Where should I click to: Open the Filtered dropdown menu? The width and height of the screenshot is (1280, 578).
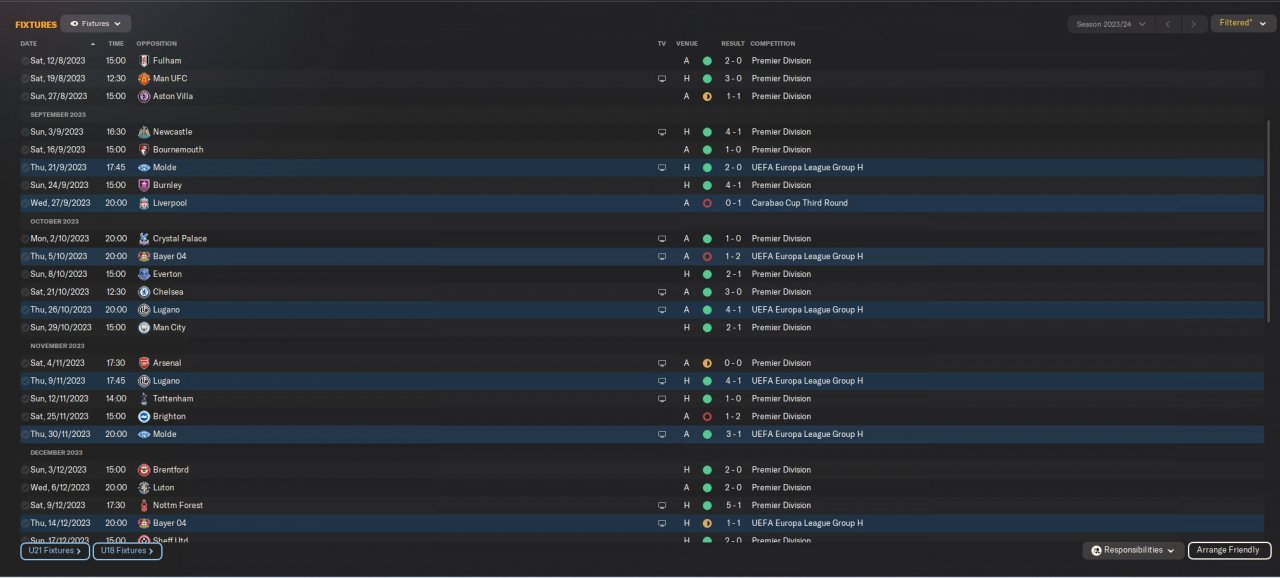[1243, 23]
